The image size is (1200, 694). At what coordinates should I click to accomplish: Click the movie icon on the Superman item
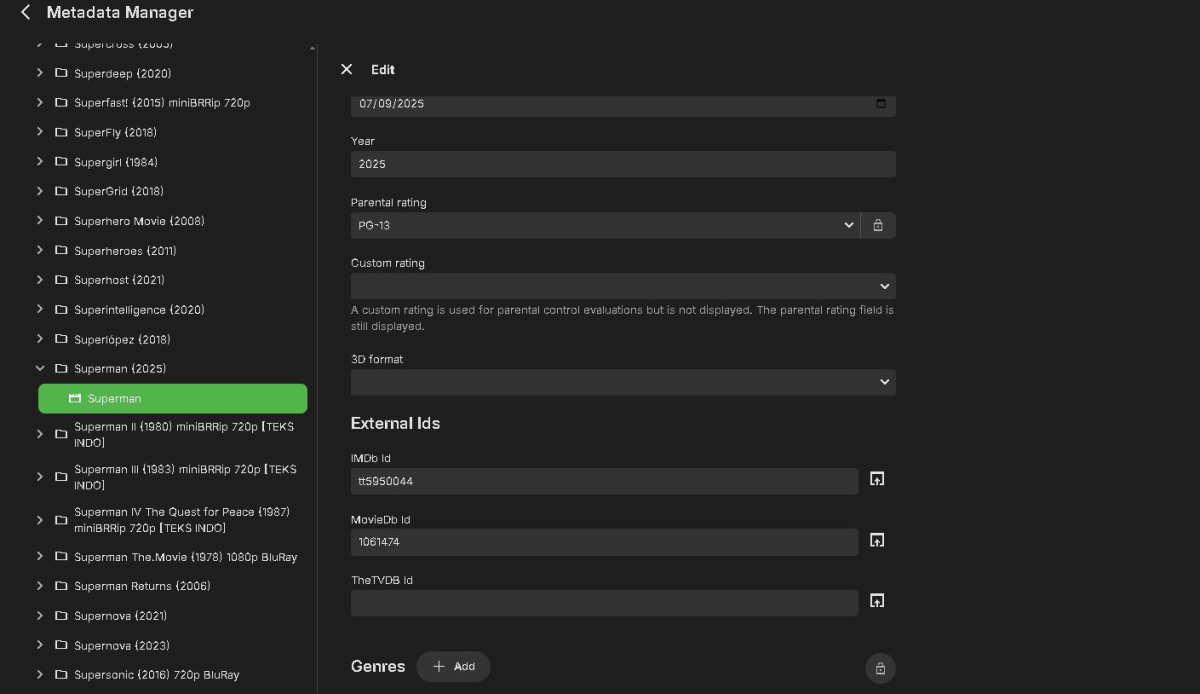pos(75,398)
